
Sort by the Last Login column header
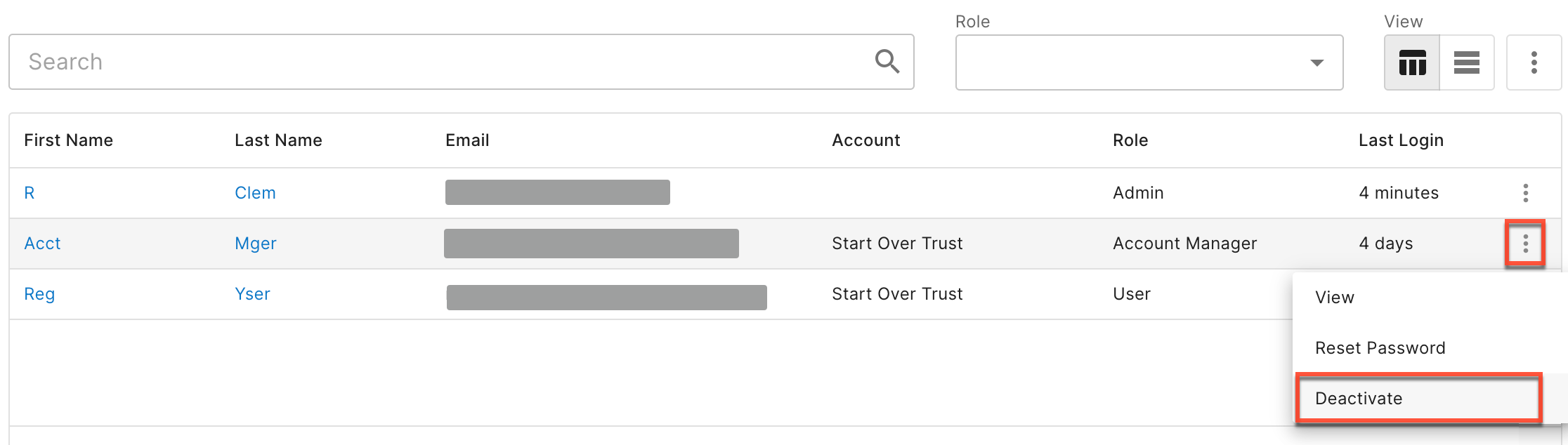[1401, 140]
